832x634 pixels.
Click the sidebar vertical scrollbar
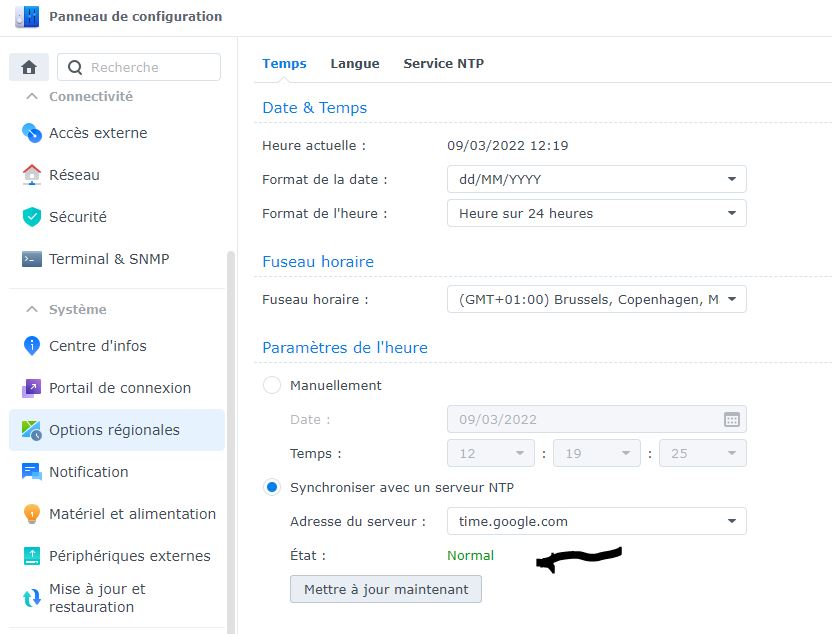231,440
